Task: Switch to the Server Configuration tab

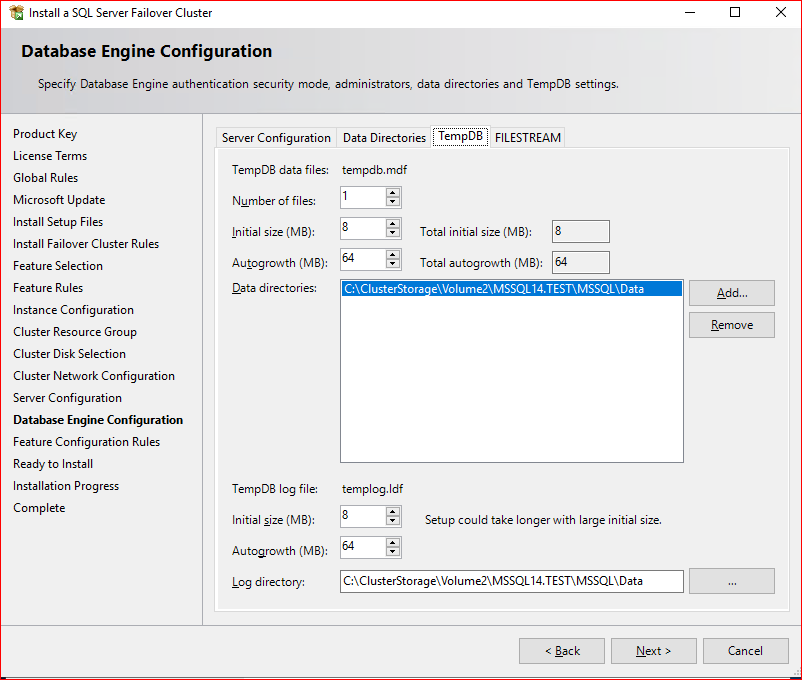Action: pyautogui.click(x=276, y=138)
